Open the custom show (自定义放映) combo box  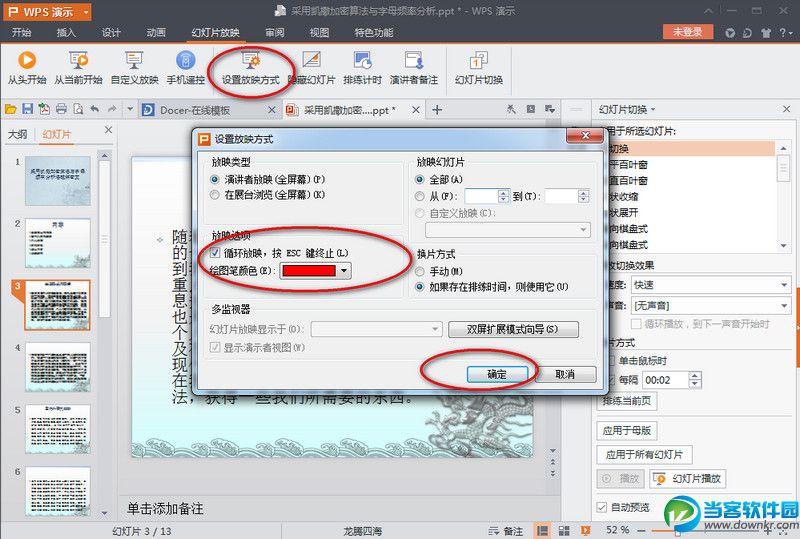[508, 230]
